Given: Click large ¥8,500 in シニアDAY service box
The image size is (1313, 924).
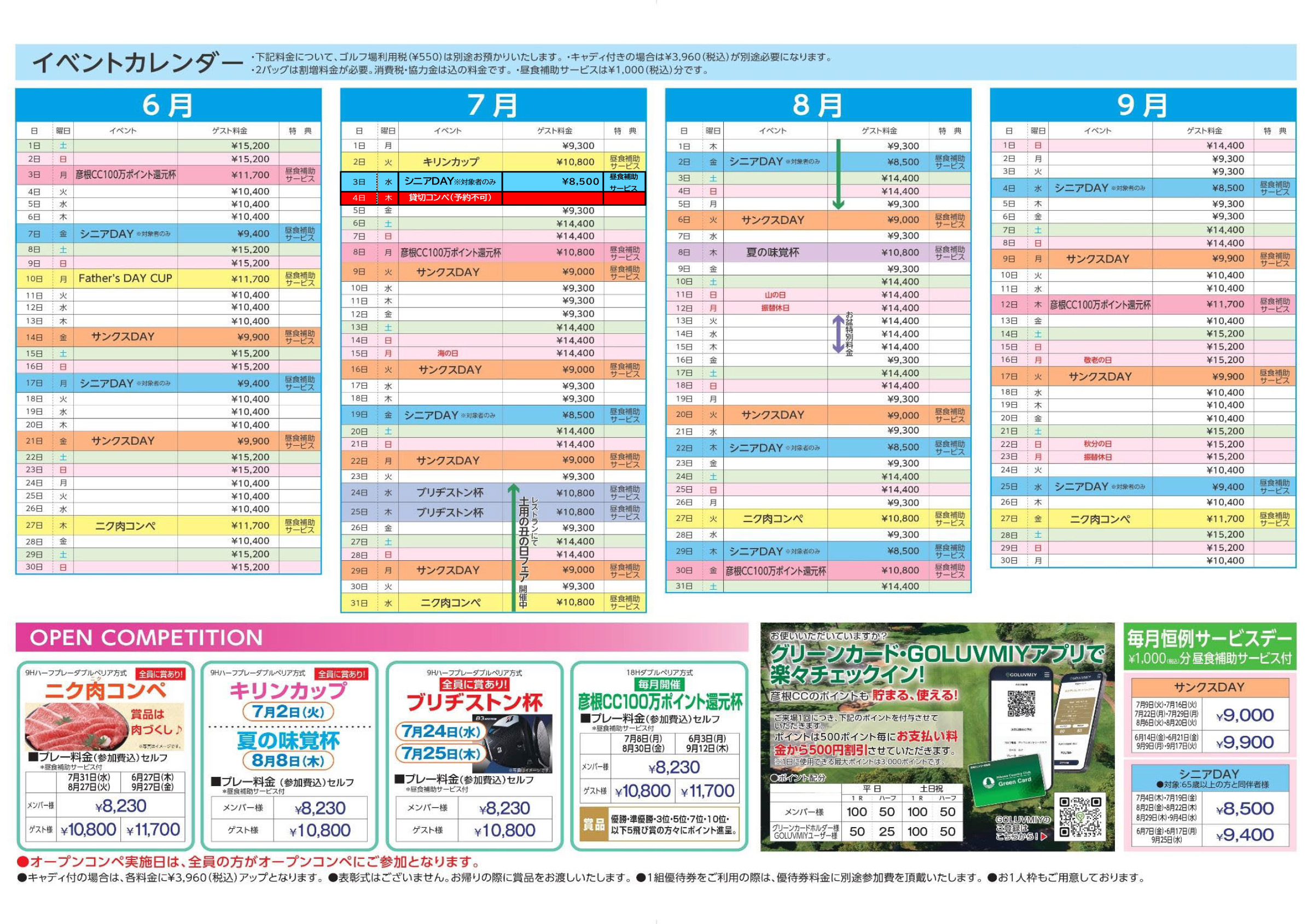Looking at the screenshot, I should pos(1245,809).
